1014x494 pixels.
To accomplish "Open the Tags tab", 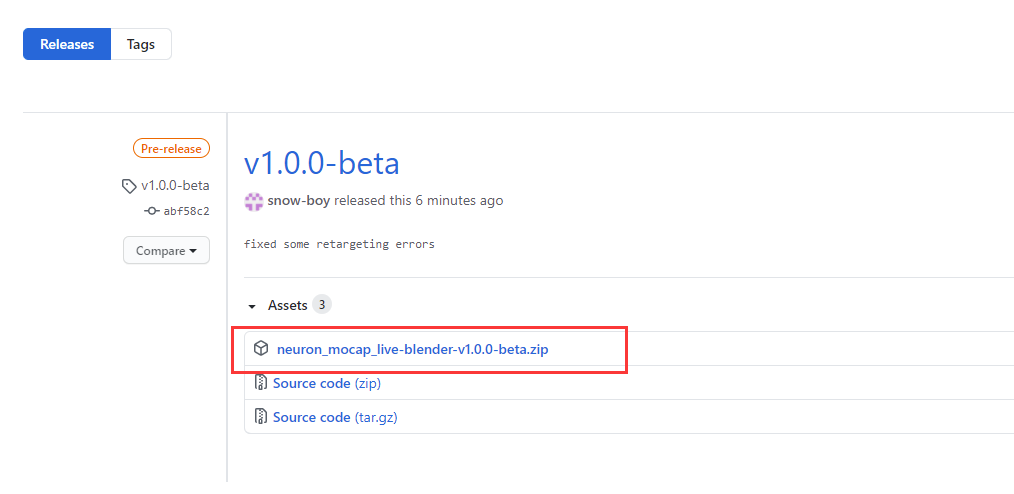I will (141, 44).
